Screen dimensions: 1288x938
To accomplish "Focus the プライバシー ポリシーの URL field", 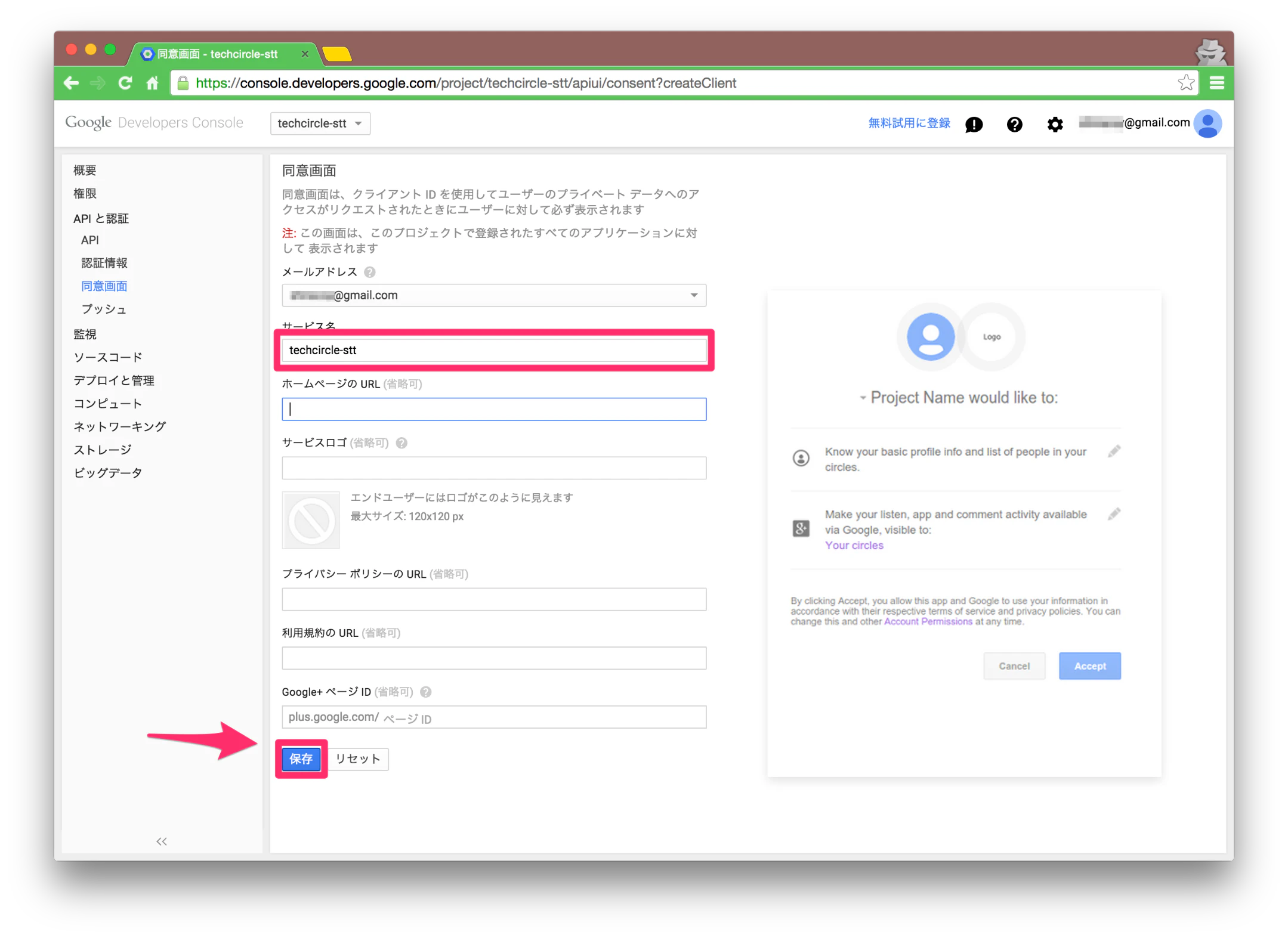I will pyautogui.click(x=494, y=599).
